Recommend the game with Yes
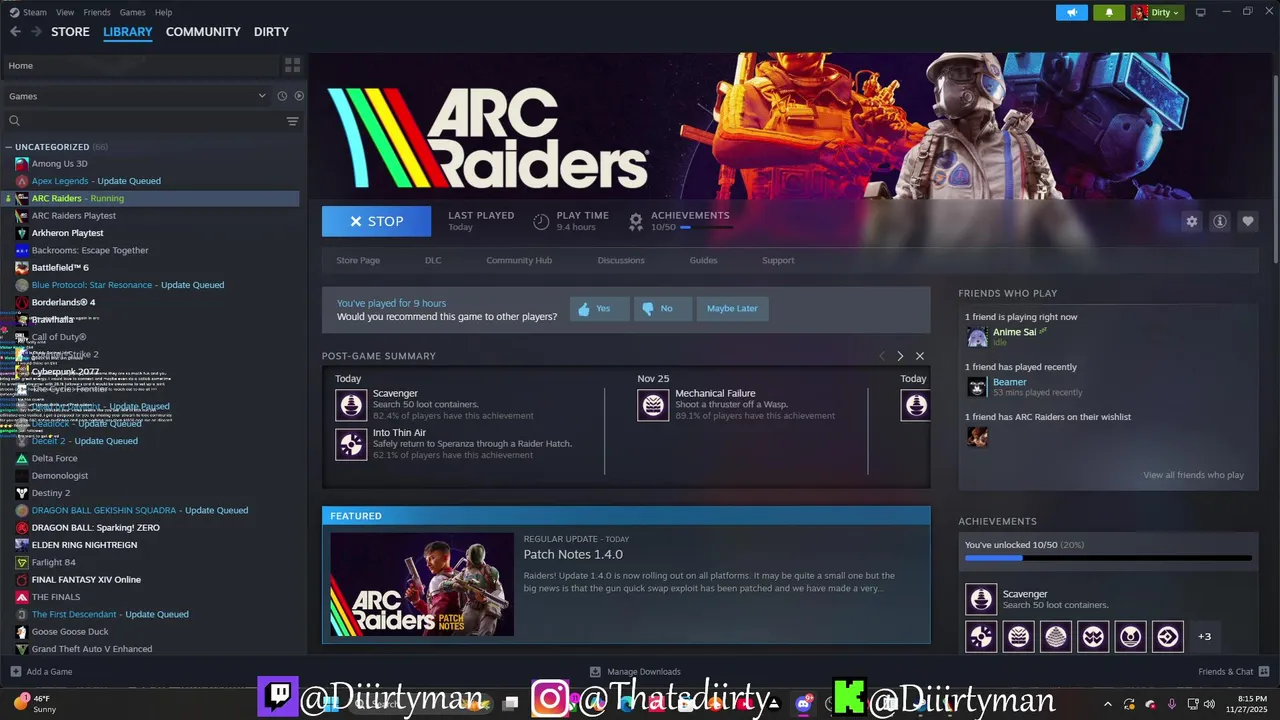This screenshot has width=1280, height=720. pos(599,308)
